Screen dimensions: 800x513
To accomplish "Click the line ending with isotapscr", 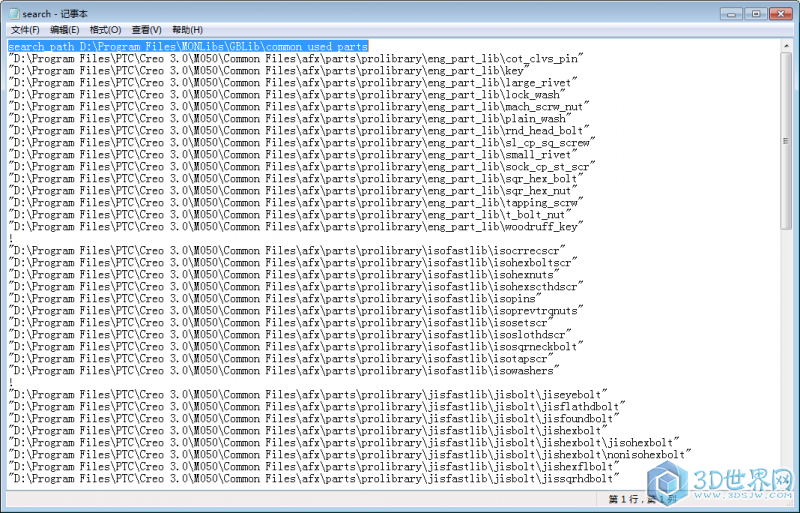I will [x=281, y=358].
